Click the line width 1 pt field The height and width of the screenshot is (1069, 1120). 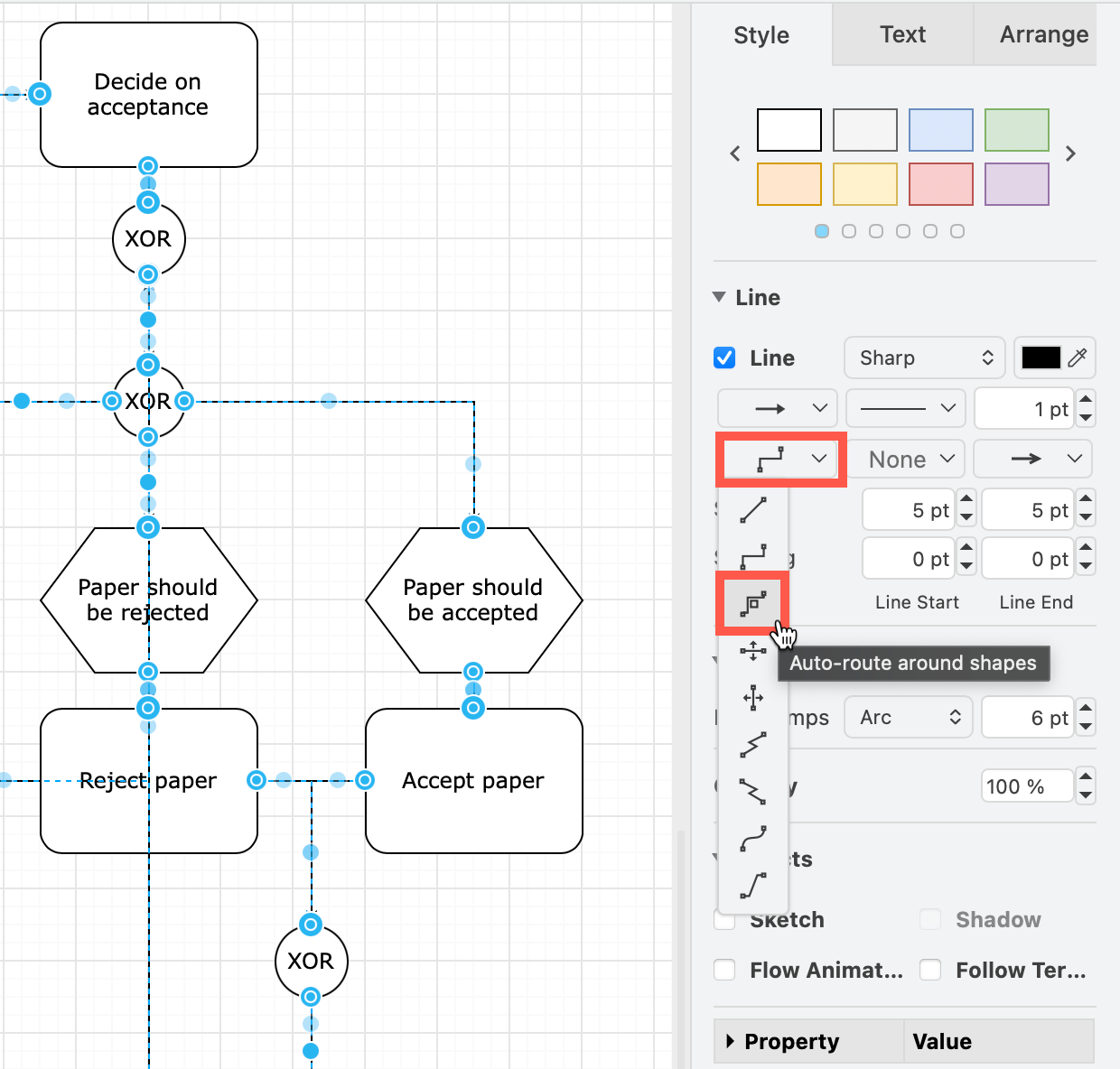tap(1024, 408)
